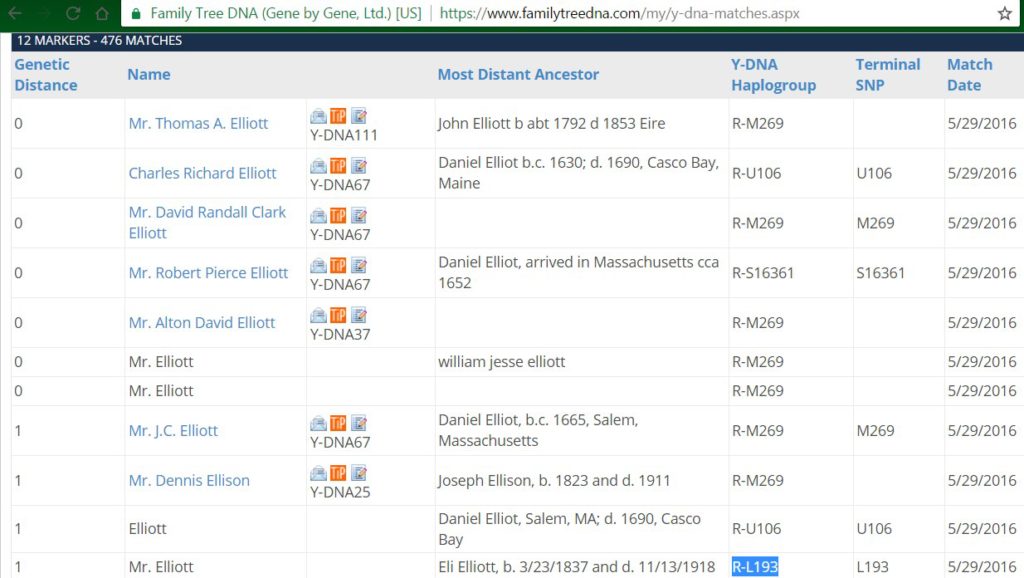Go back to the previous browser page
Image resolution: width=1024 pixels, height=578 pixels.
click(x=14, y=13)
